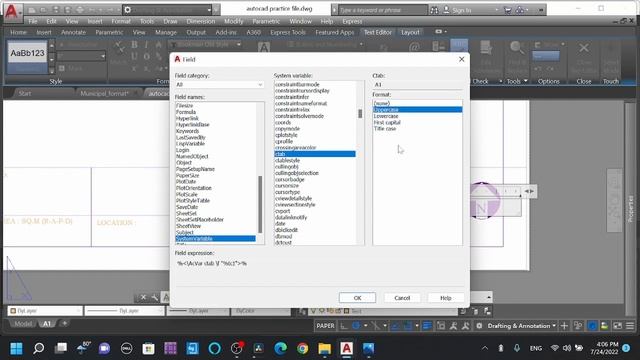Click the clean screen icon in status bar
This screenshot has height=360, width=640.
618,326
